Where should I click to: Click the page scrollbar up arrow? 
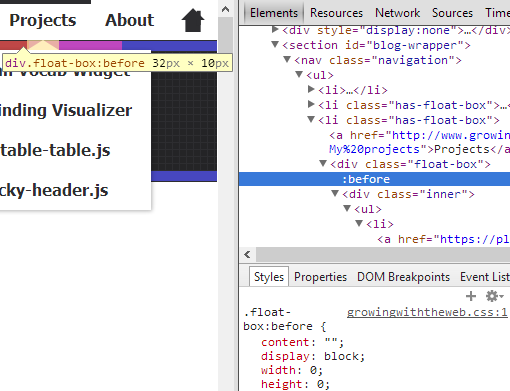(x=225, y=9)
